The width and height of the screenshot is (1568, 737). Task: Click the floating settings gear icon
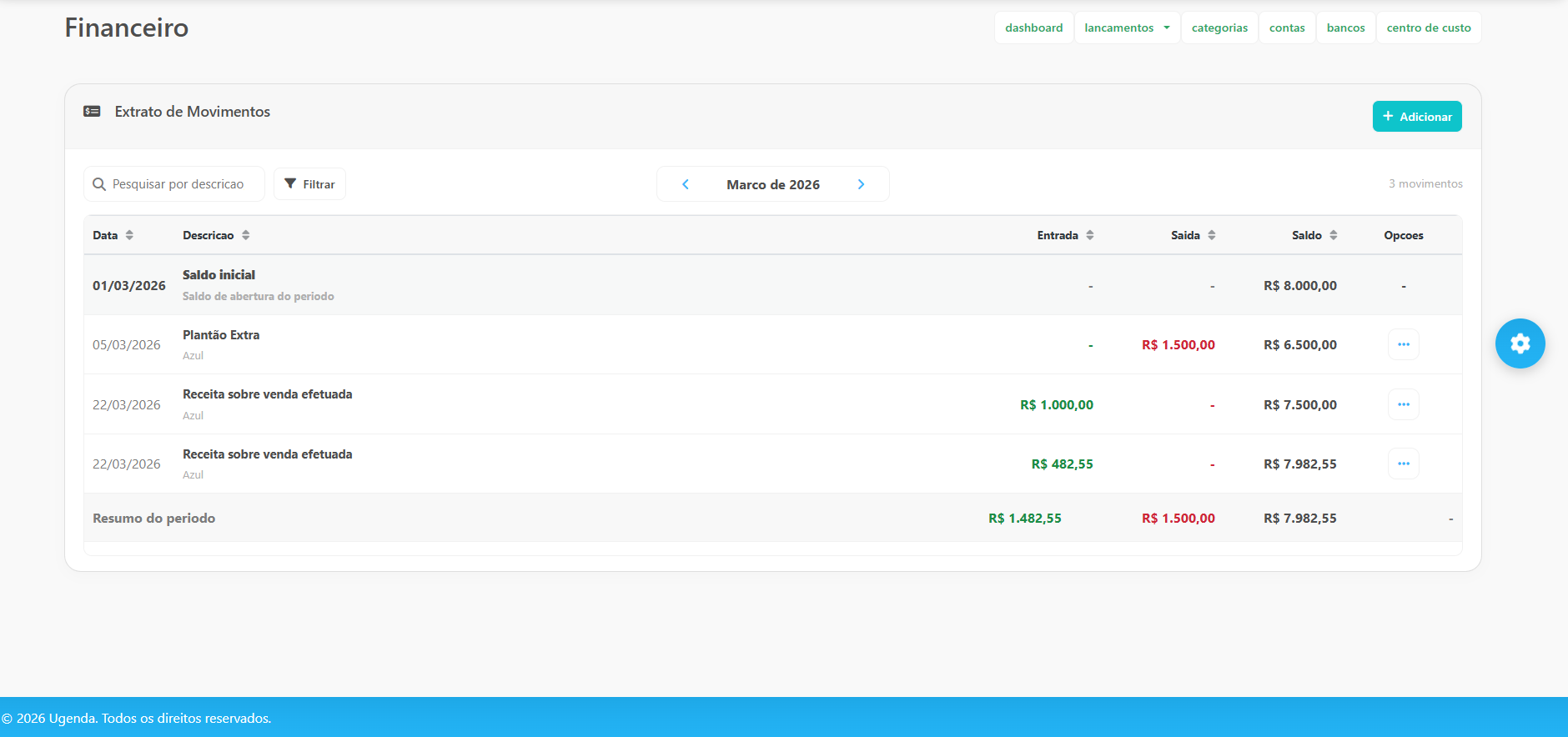(1520, 343)
